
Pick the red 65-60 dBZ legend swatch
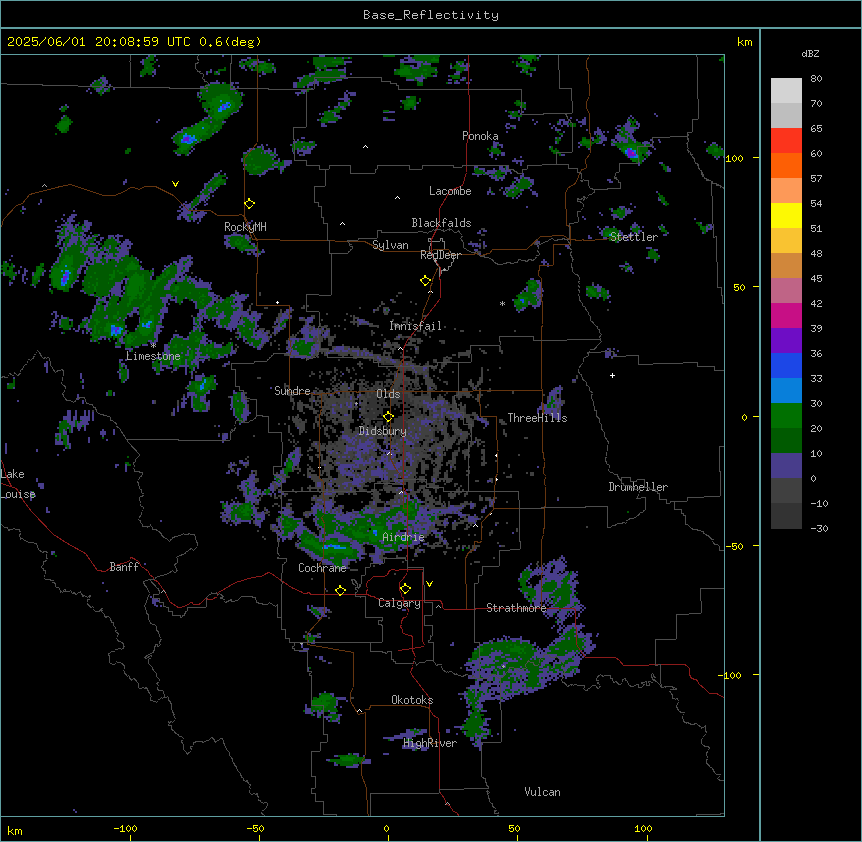[786, 141]
